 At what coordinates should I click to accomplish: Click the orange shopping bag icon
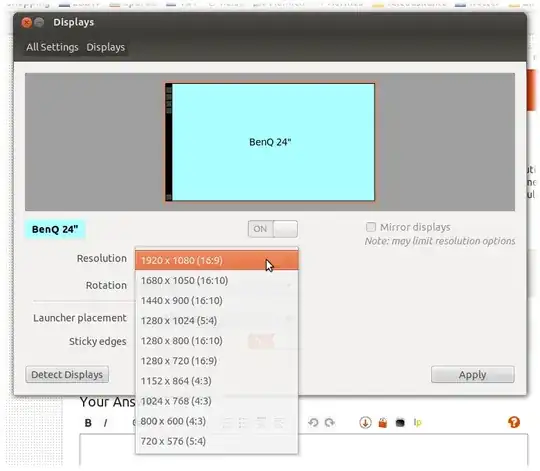(x=383, y=422)
